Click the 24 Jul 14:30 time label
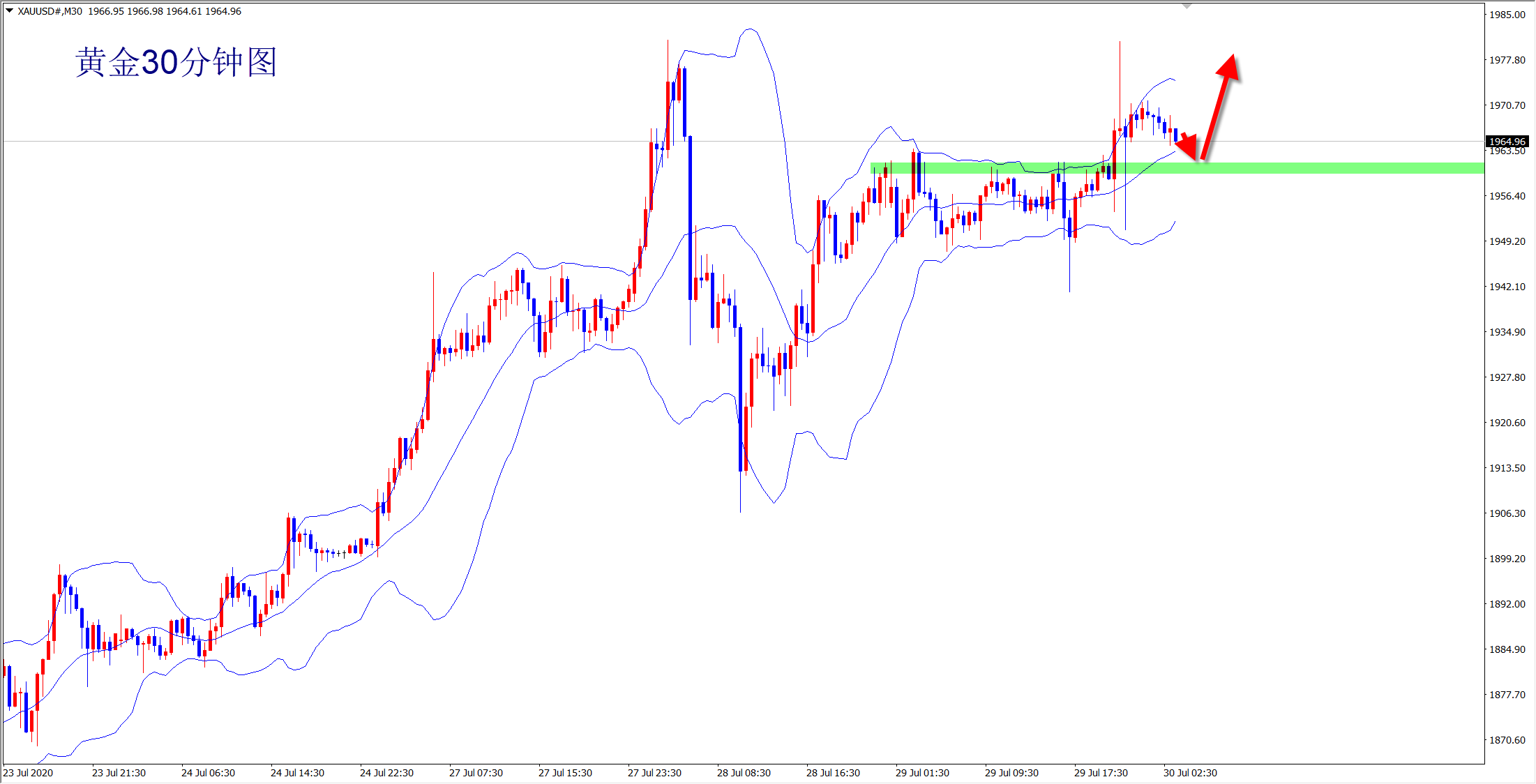Image resolution: width=1536 pixels, height=784 pixels. [297, 773]
